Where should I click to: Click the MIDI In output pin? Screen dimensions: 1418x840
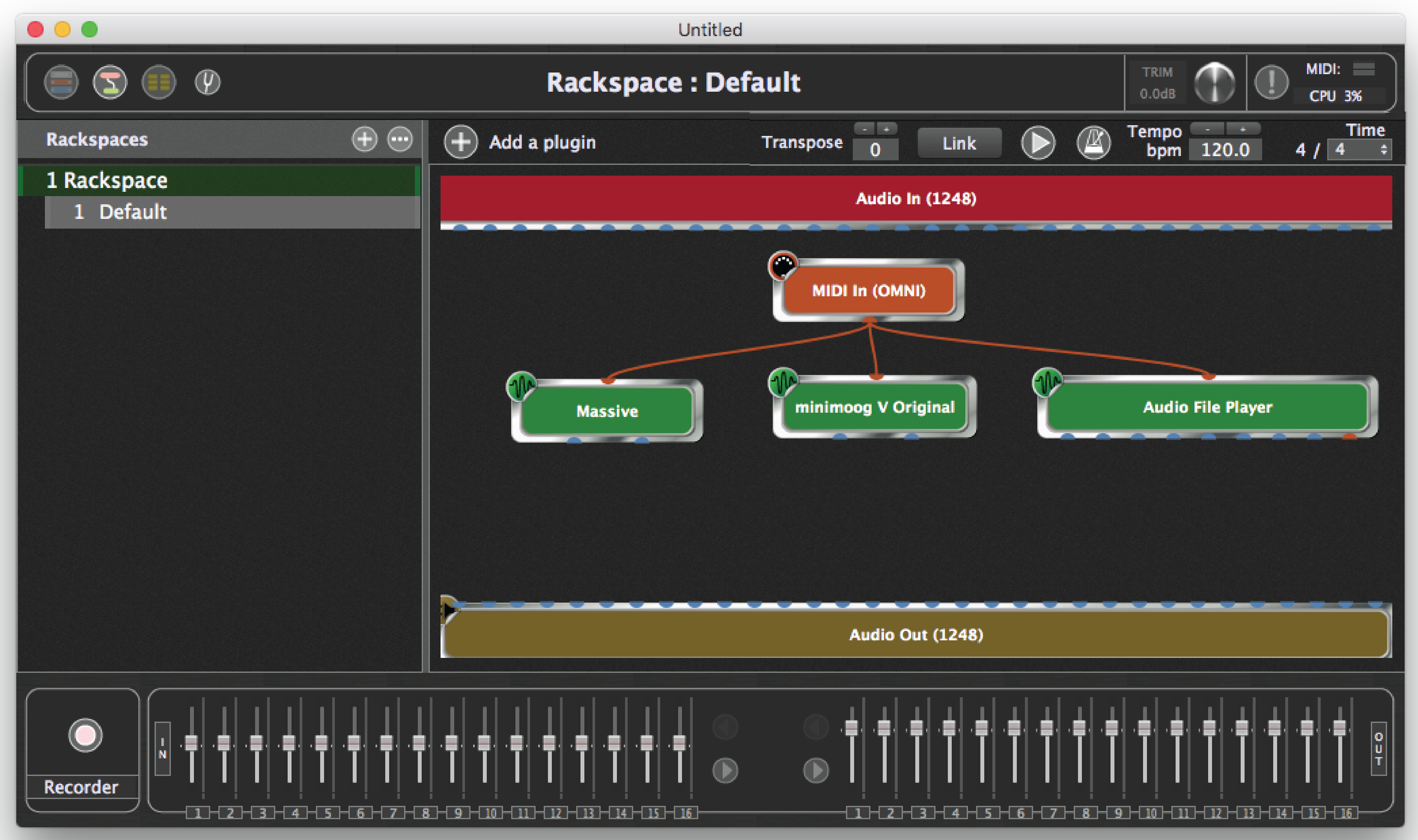coord(869,321)
